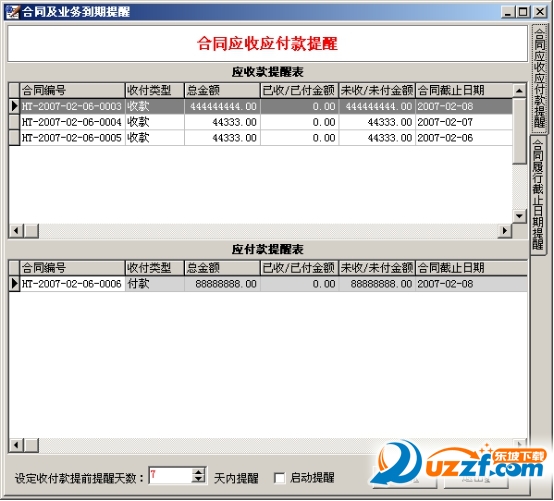This screenshot has height=501, width=554.
Task: Click 合同截止日期 header in receivables table
Action: click(x=464, y=90)
